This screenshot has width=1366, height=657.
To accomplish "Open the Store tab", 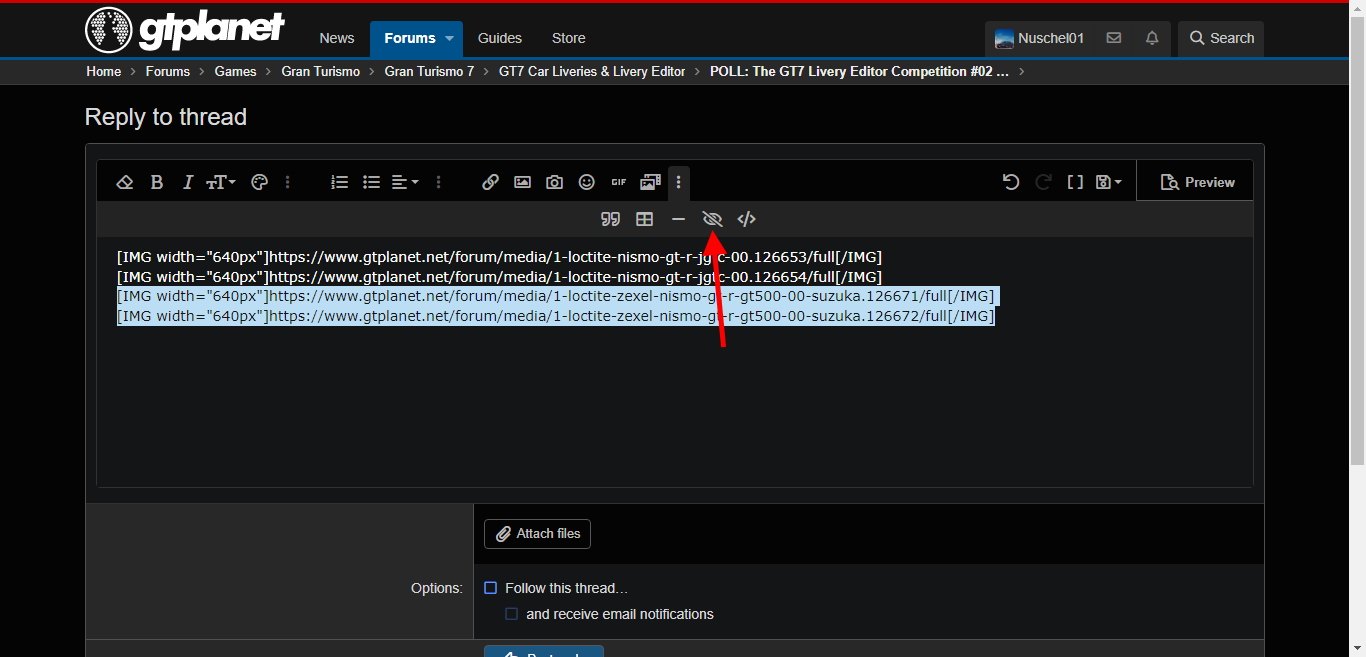I will (x=569, y=38).
